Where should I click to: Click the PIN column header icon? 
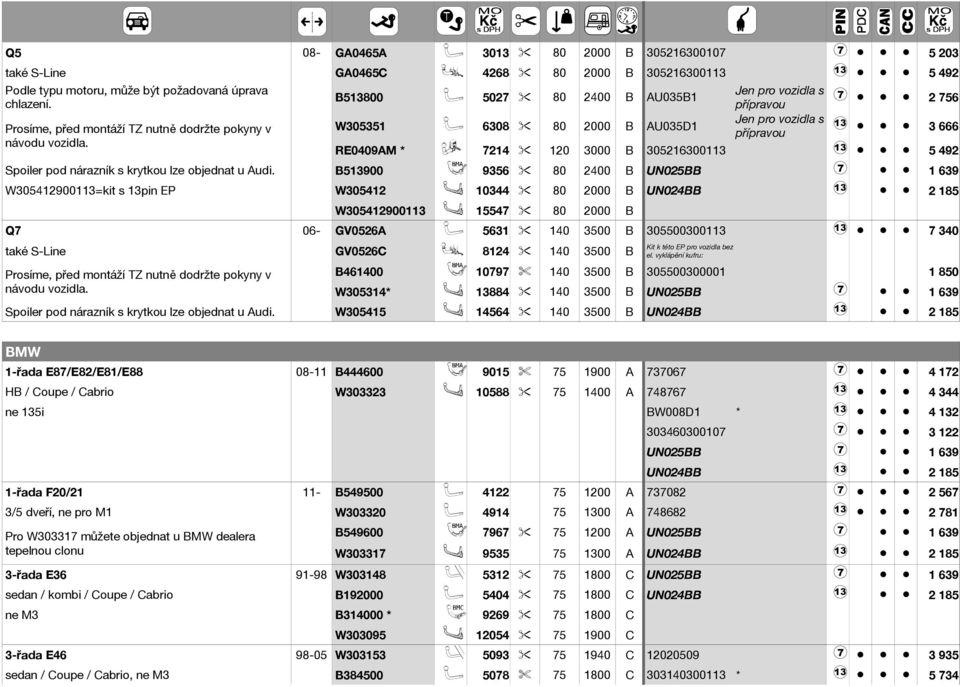pos(840,21)
